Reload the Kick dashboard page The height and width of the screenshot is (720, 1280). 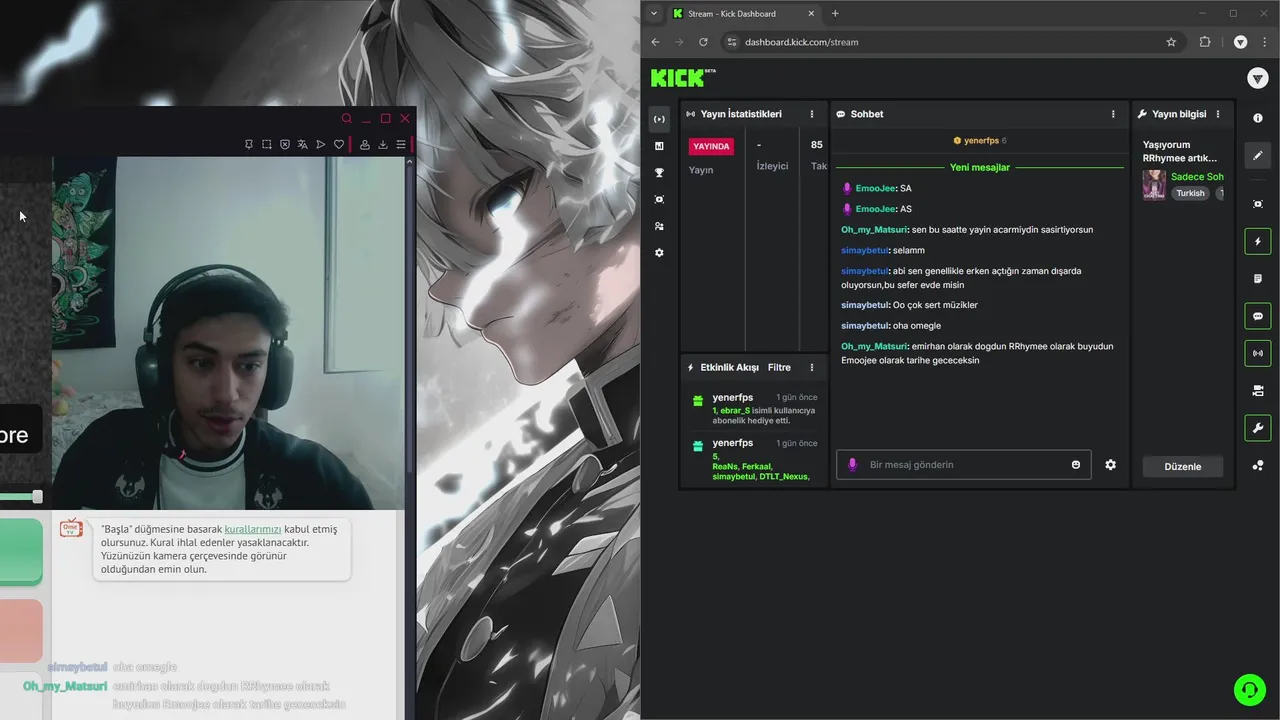(703, 42)
